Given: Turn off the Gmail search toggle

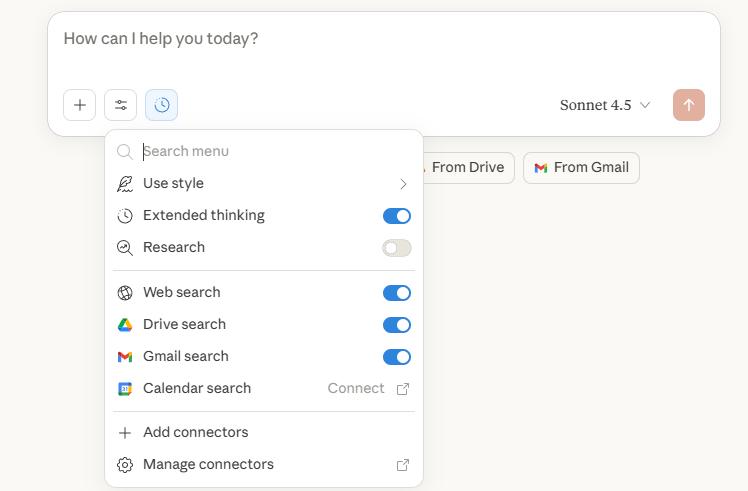Looking at the screenshot, I should point(397,357).
